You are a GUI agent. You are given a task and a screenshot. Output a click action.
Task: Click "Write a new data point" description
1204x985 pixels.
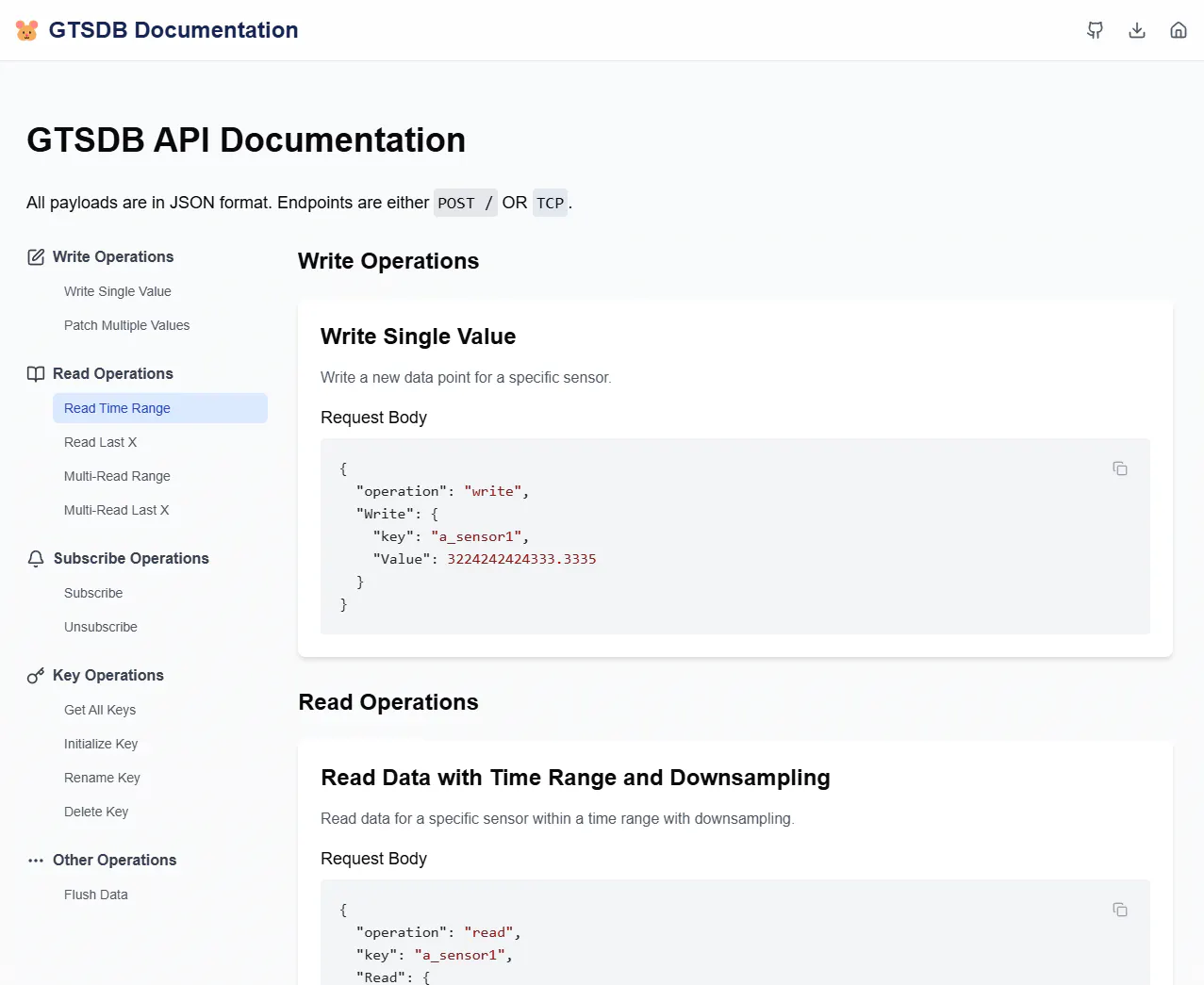coord(466,378)
